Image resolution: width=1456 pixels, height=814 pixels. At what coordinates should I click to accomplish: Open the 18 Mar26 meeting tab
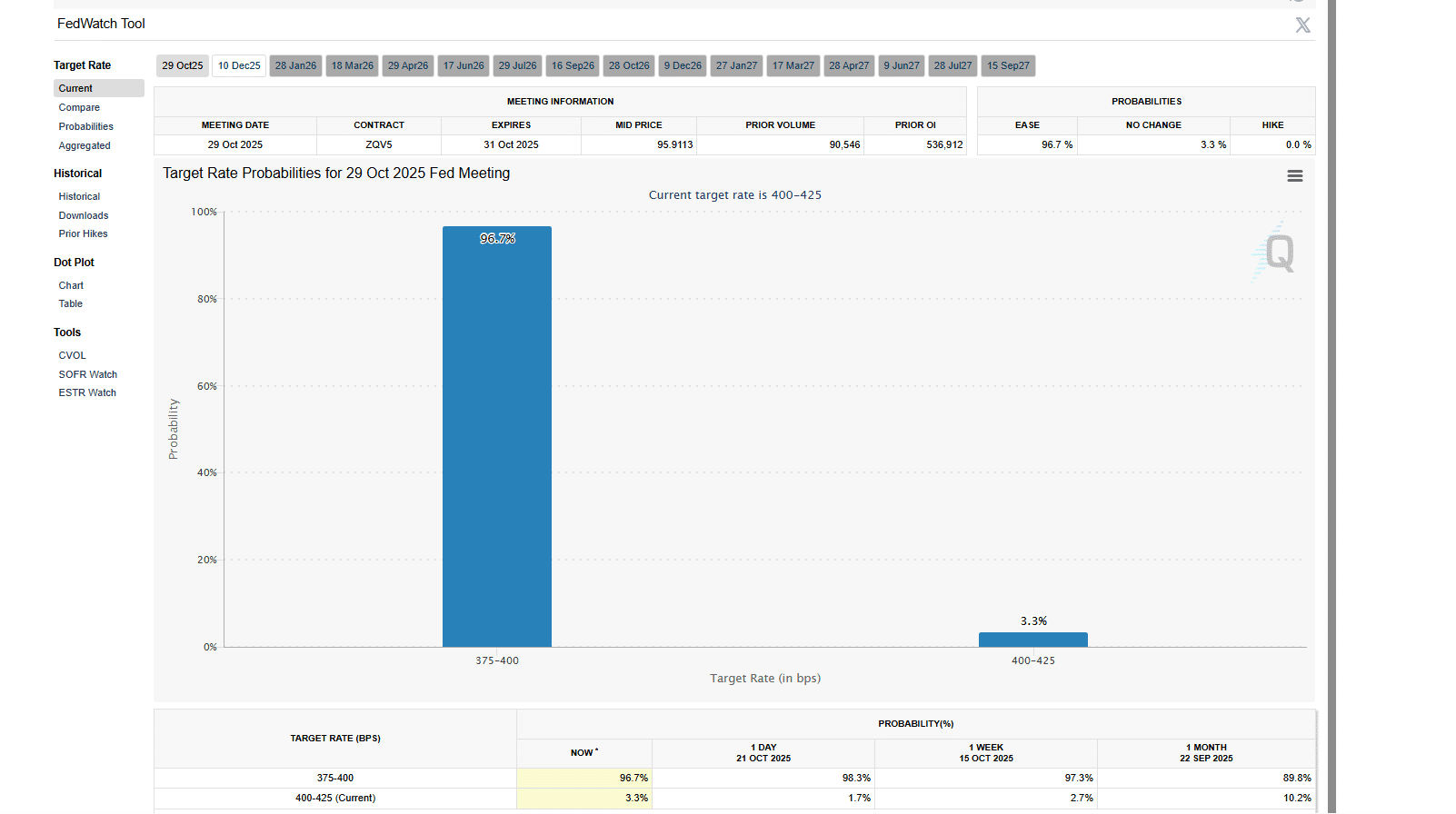[x=352, y=66]
